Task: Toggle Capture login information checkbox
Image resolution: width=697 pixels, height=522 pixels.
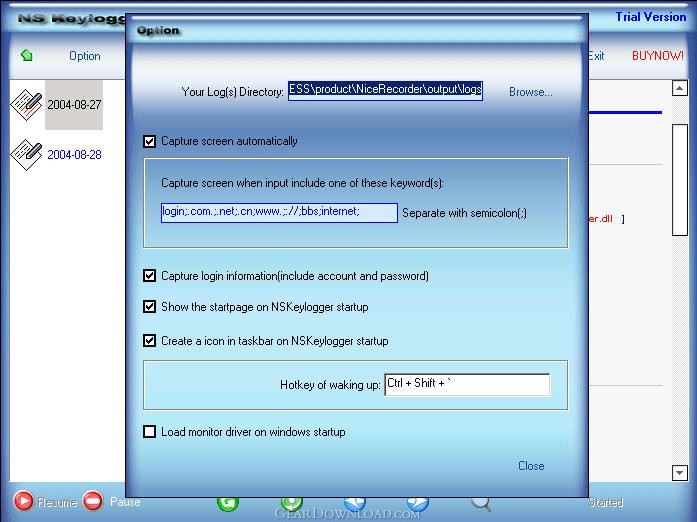Action: [149, 276]
